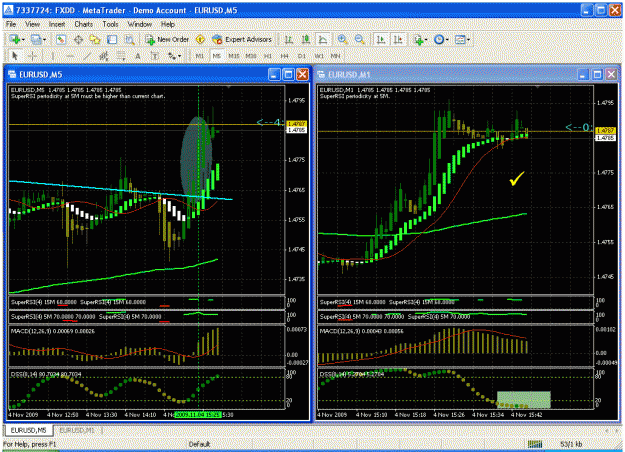Screen dimensions: 625x452
Task: Switch timeframe to D1
Action: (302, 56)
